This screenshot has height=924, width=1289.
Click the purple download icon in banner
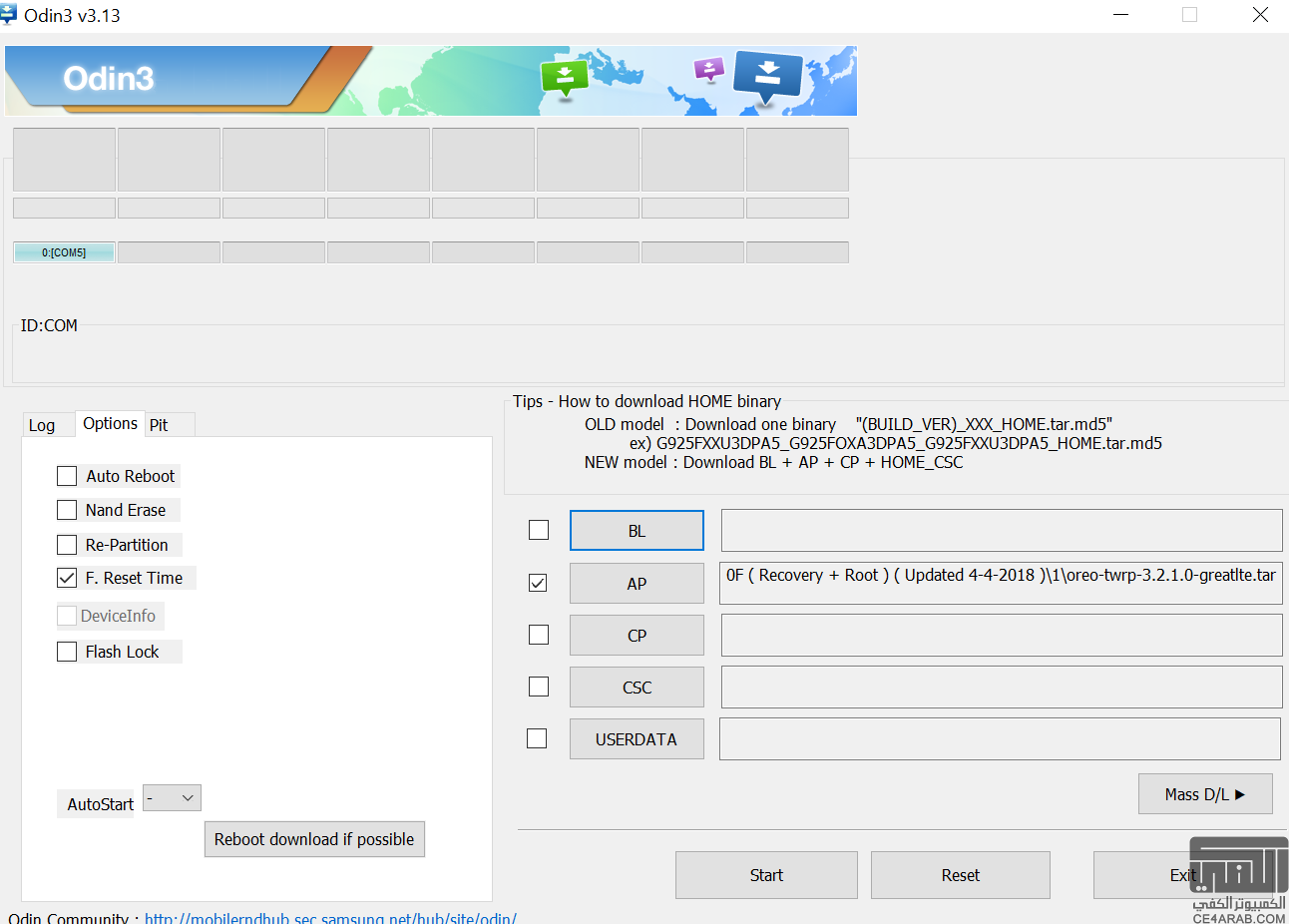click(709, 70)
